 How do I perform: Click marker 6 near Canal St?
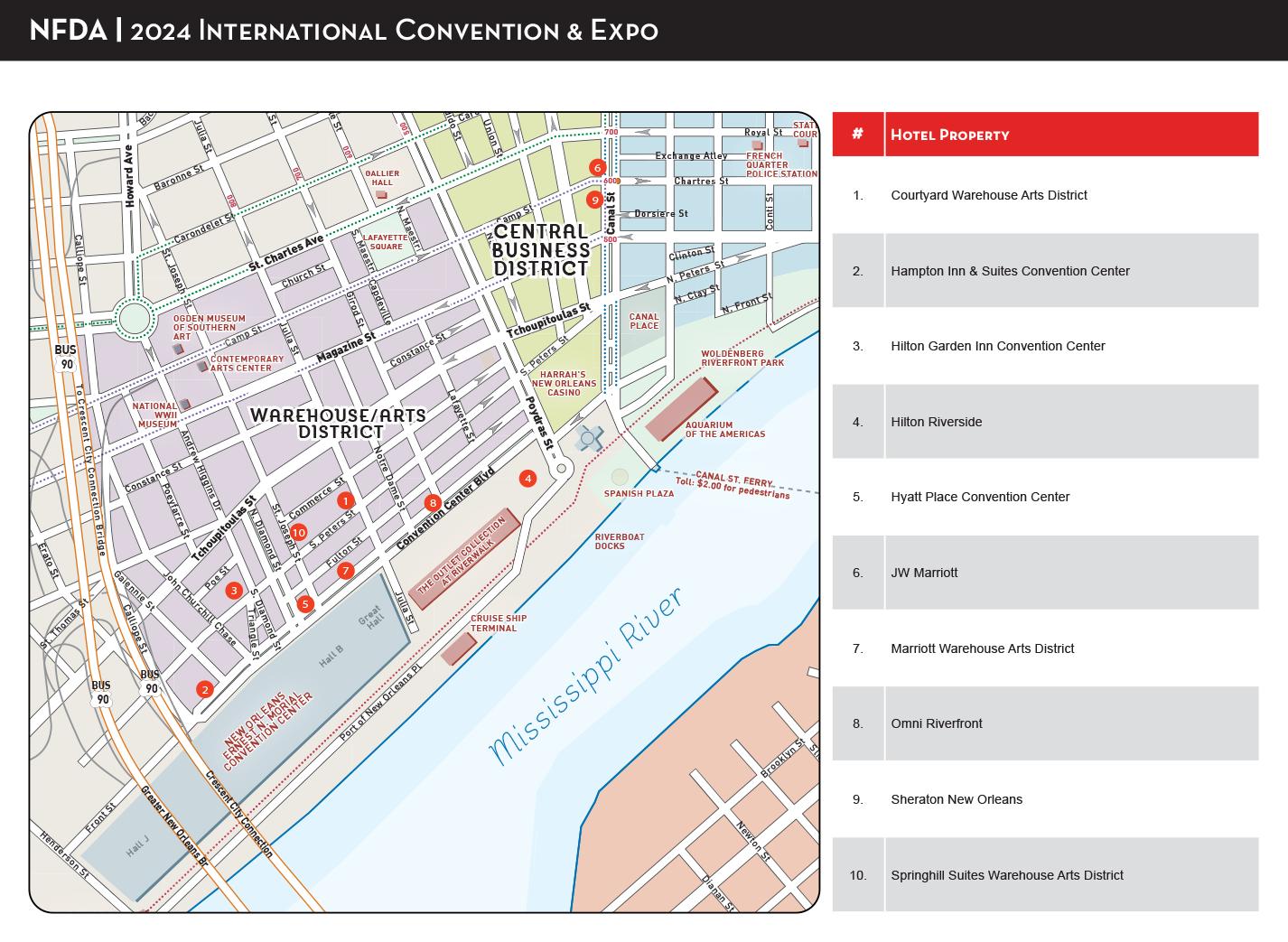click(597, 167)
